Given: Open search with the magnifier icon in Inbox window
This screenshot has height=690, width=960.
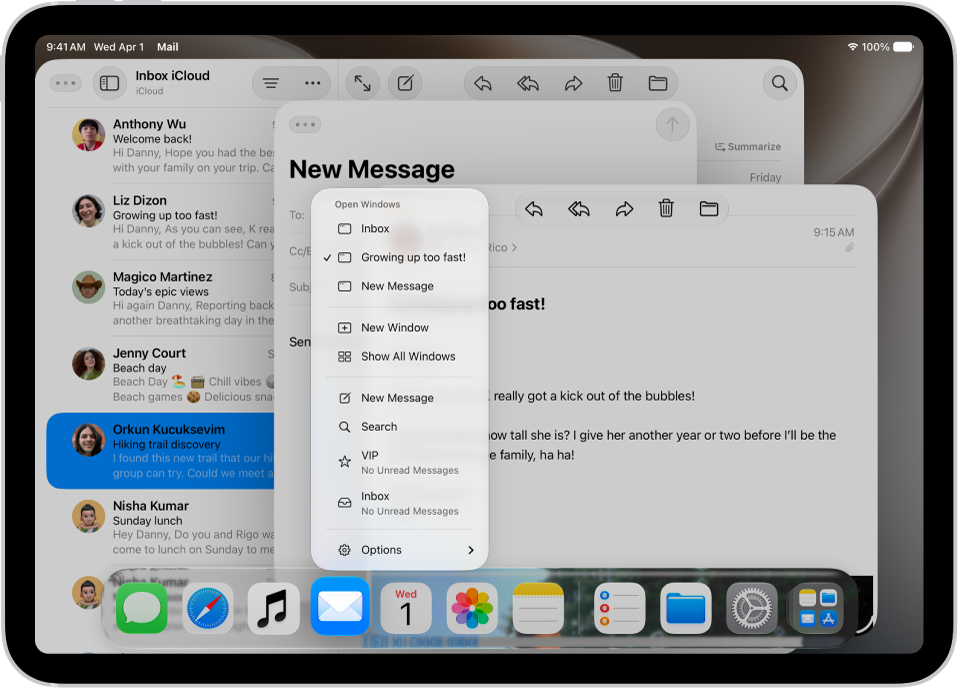Looking at the screenshot, I should pos(779,83).
